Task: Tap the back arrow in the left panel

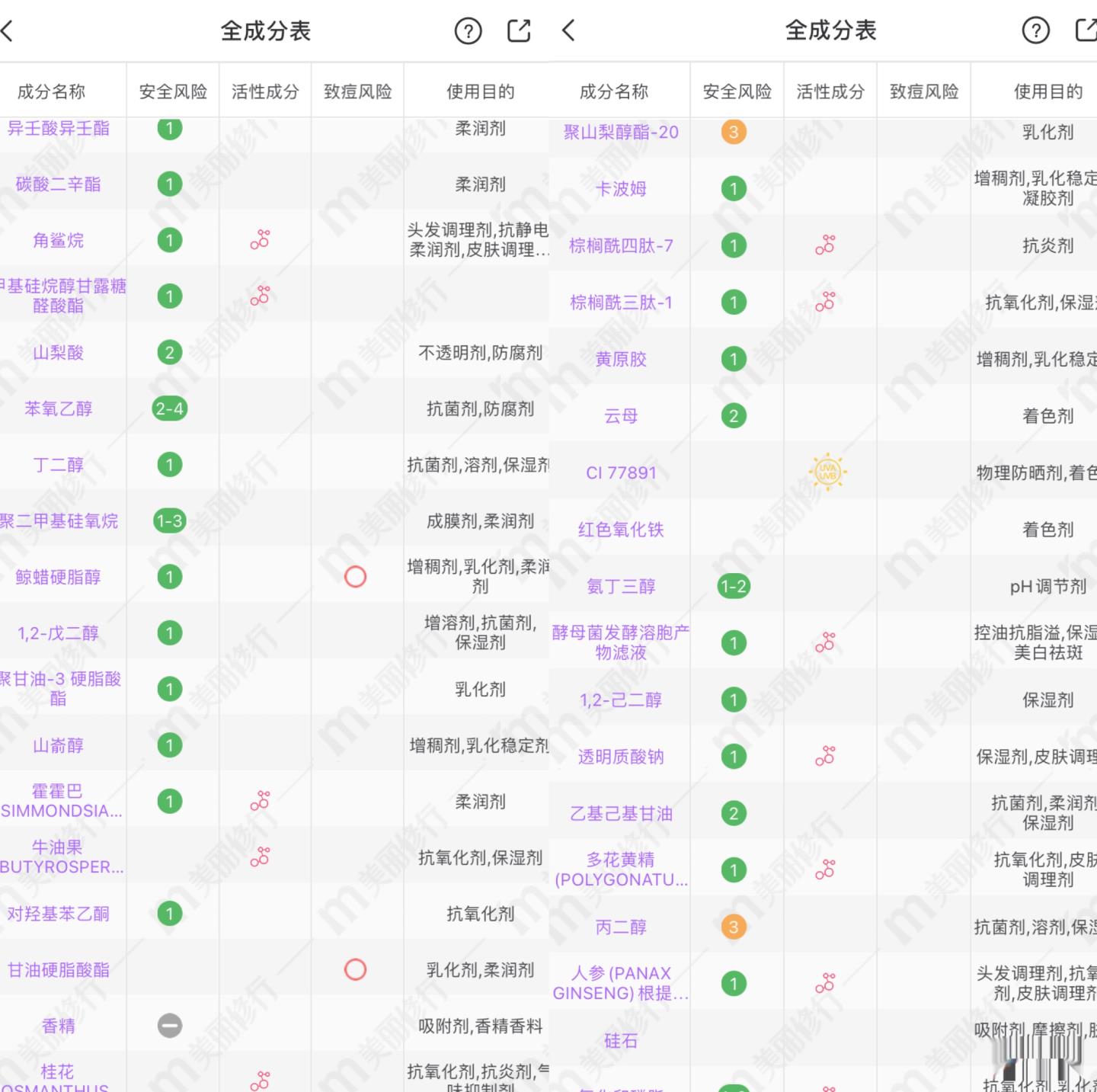Action: tap(8, 31)
